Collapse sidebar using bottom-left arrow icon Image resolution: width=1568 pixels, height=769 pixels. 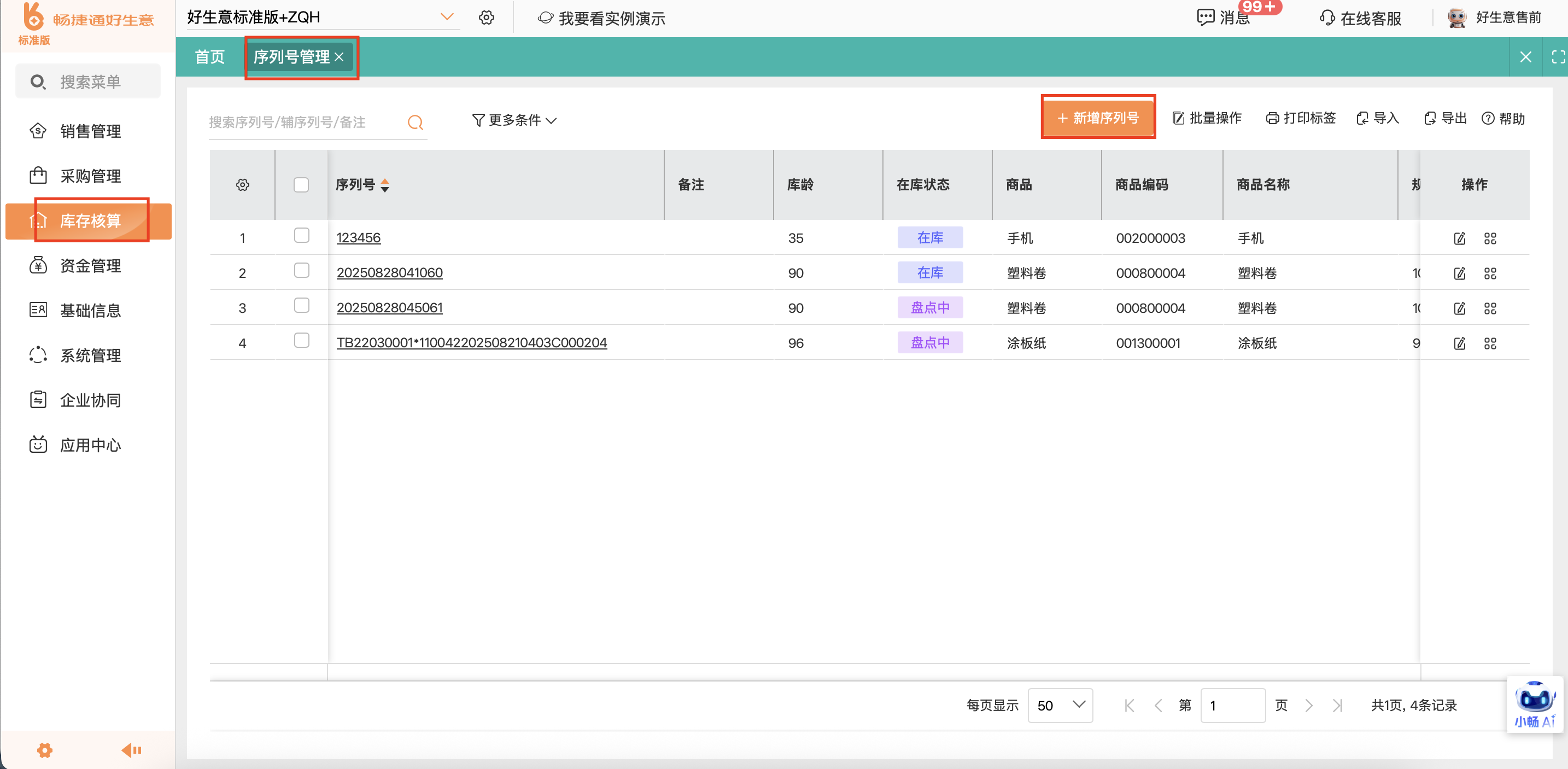[131, 750]
